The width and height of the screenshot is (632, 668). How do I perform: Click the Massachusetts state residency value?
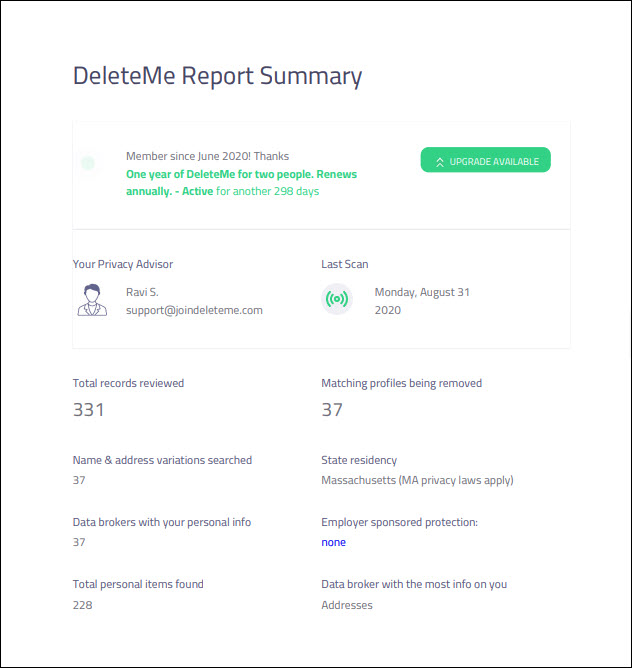pos(417,480)
